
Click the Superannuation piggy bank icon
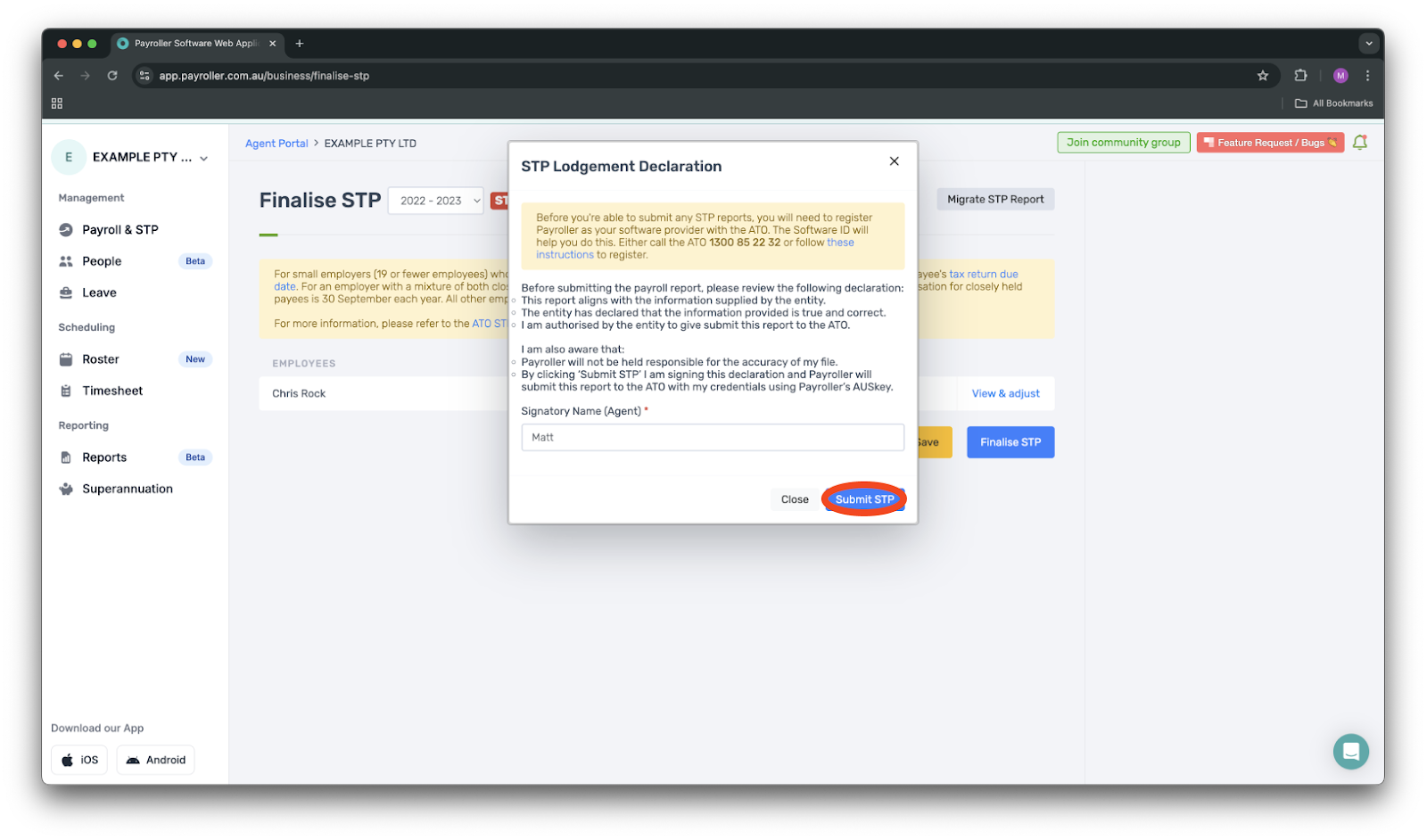point(66,489)
